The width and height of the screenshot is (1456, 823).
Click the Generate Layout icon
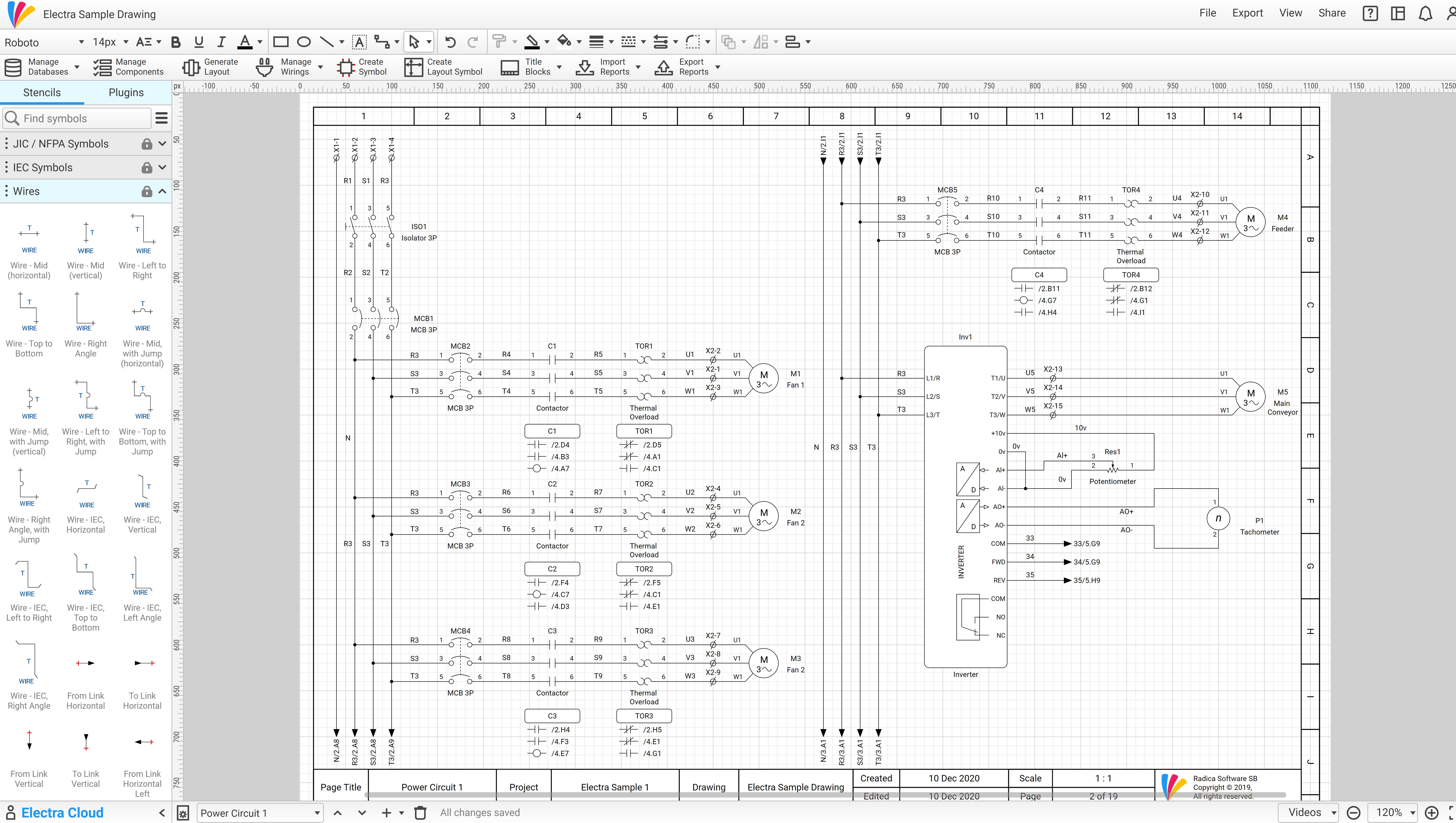click(x=191, y=67)
